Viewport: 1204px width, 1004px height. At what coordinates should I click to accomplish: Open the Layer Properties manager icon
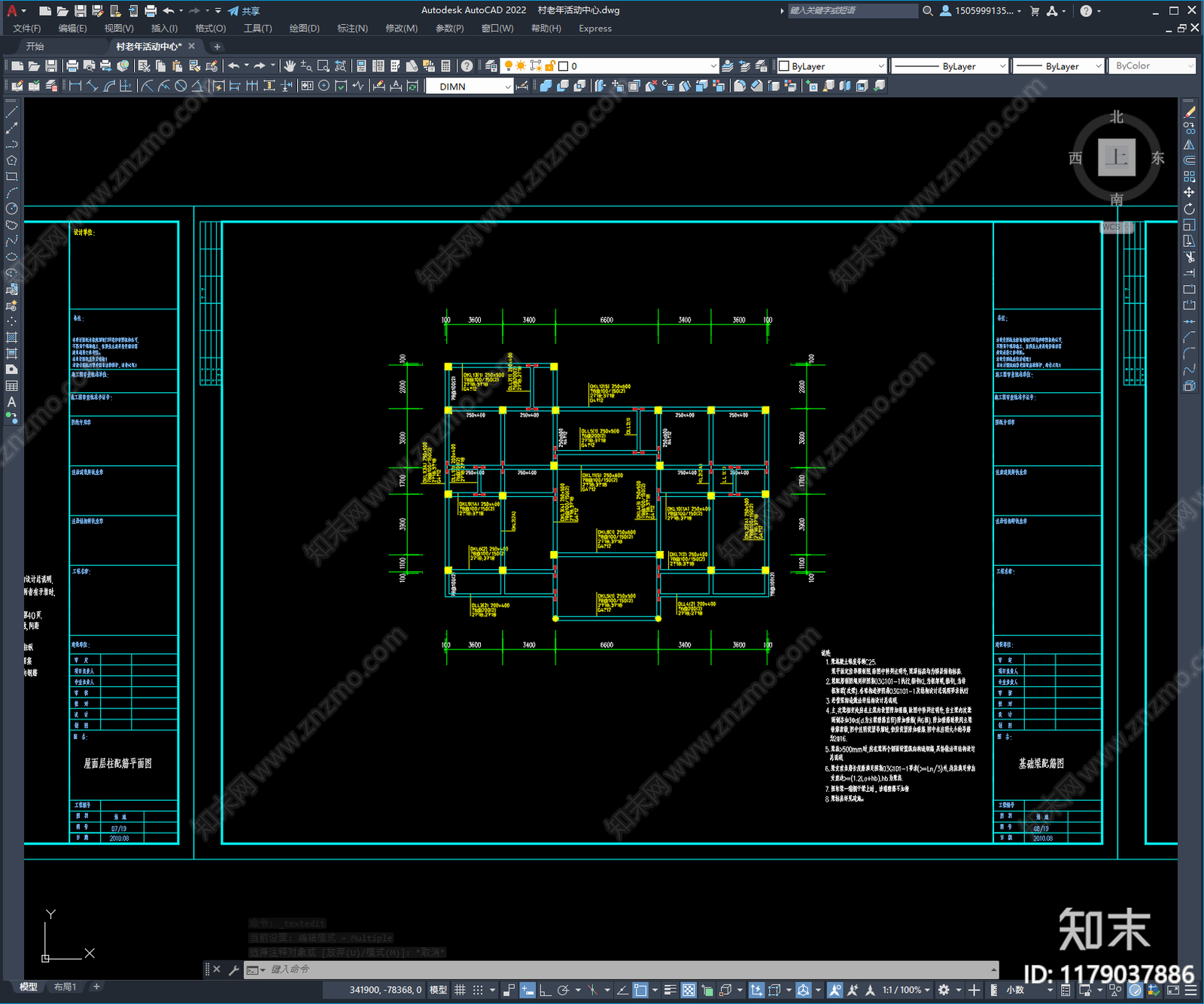(491, 66)
